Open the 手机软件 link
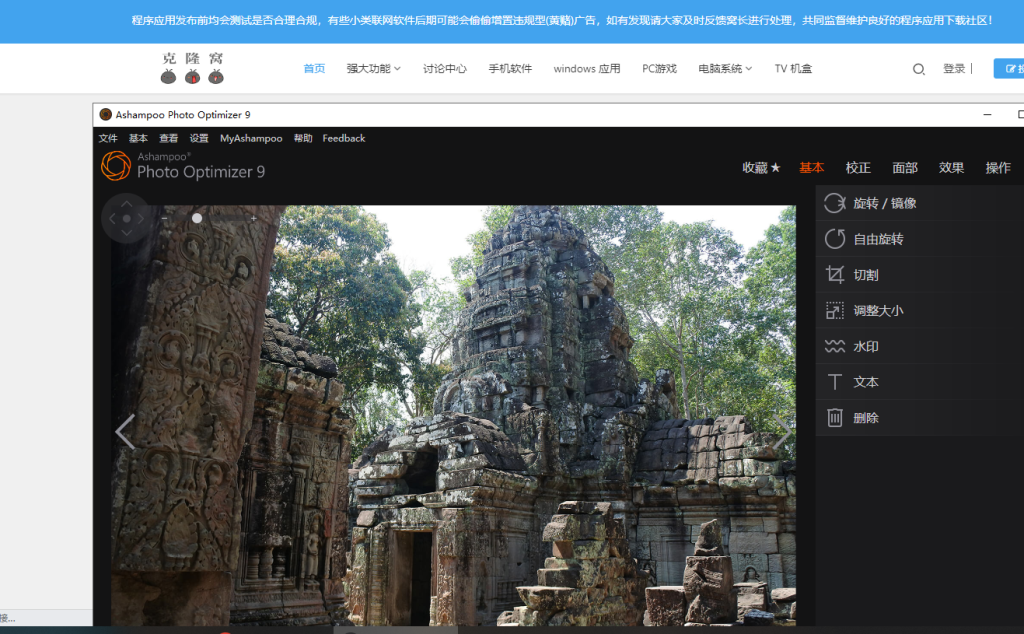Viewport: 1024px width, 634px height. (510, 69)
